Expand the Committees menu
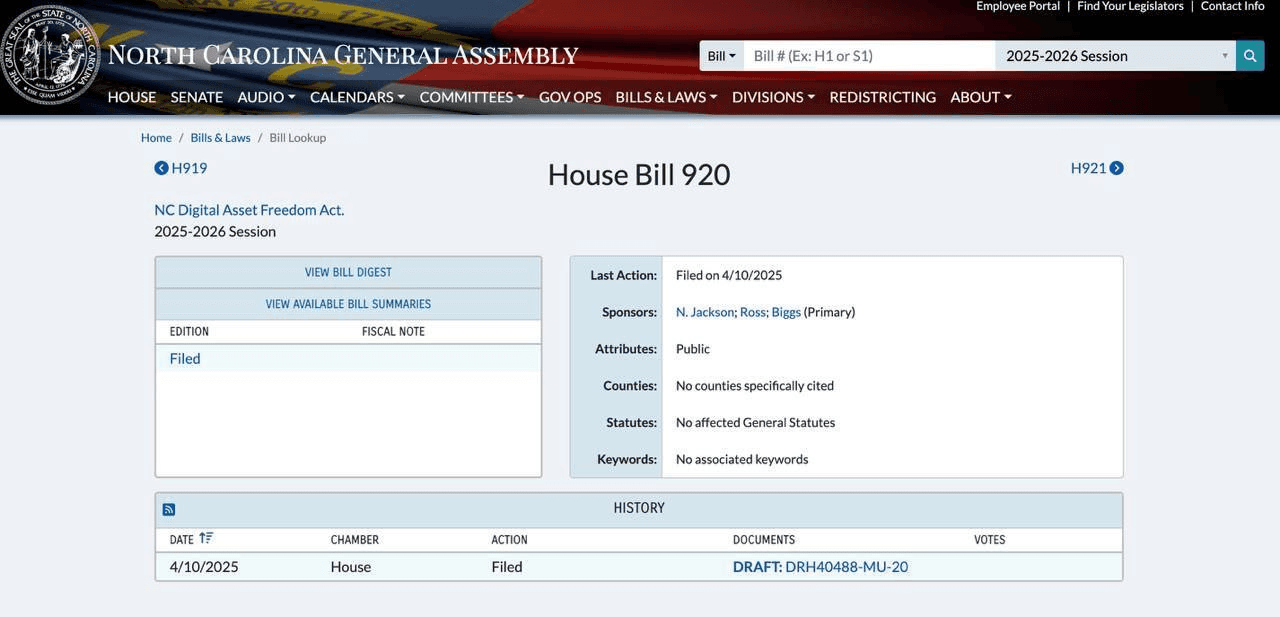 472,97
